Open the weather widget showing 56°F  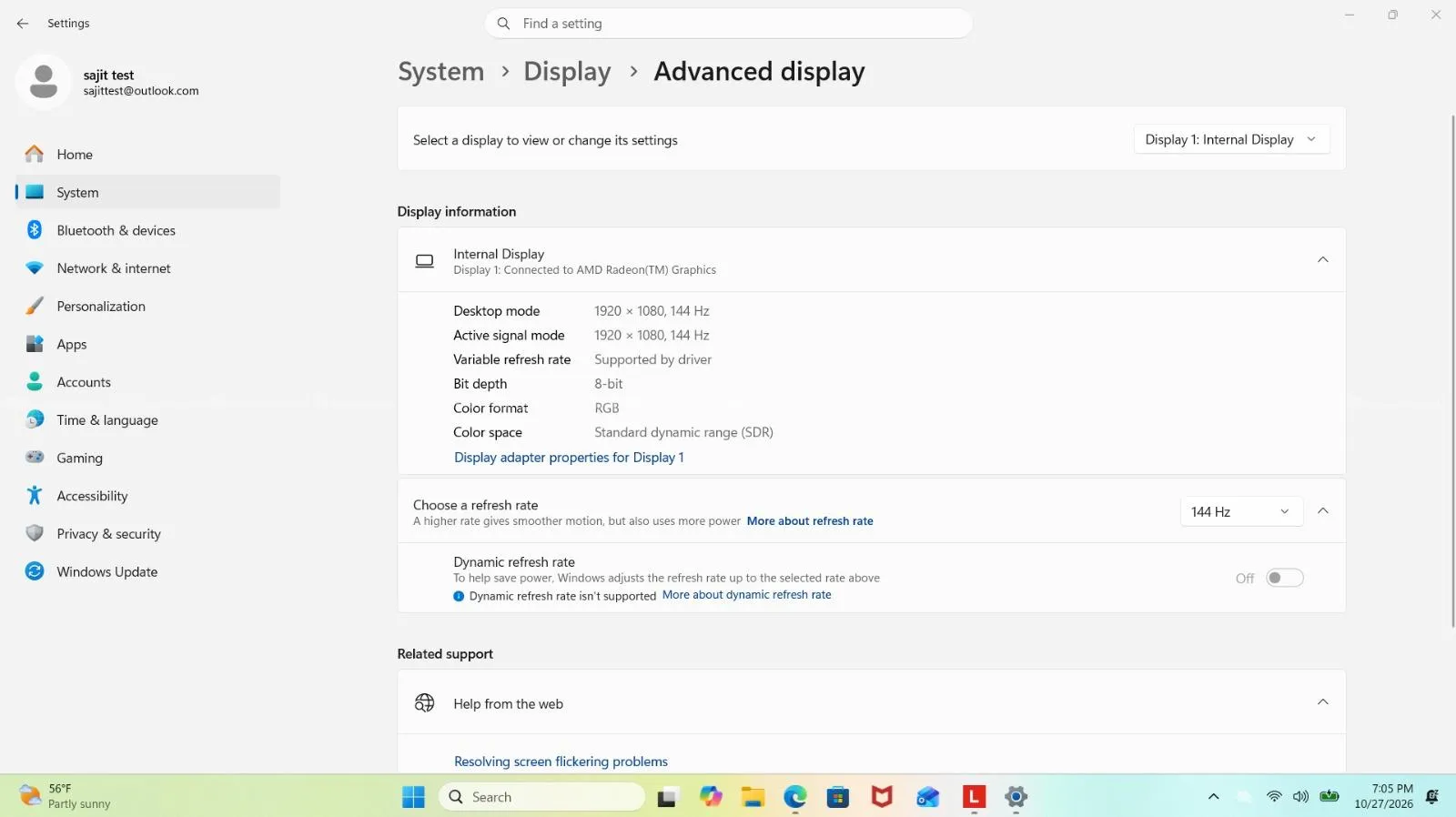click(66, 796)
